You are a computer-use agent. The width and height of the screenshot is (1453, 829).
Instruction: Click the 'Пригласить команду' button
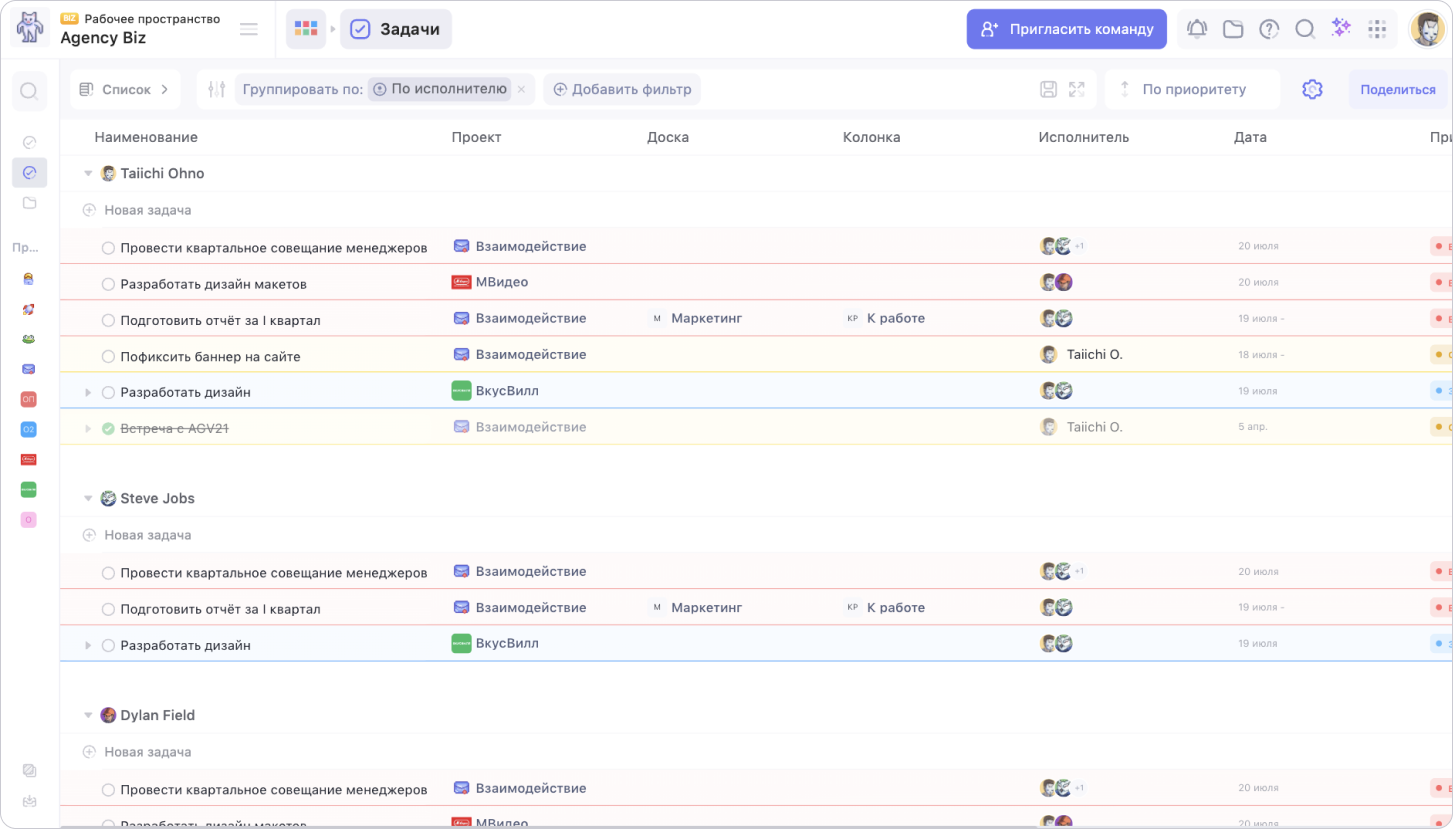[x=1066, y=29]
